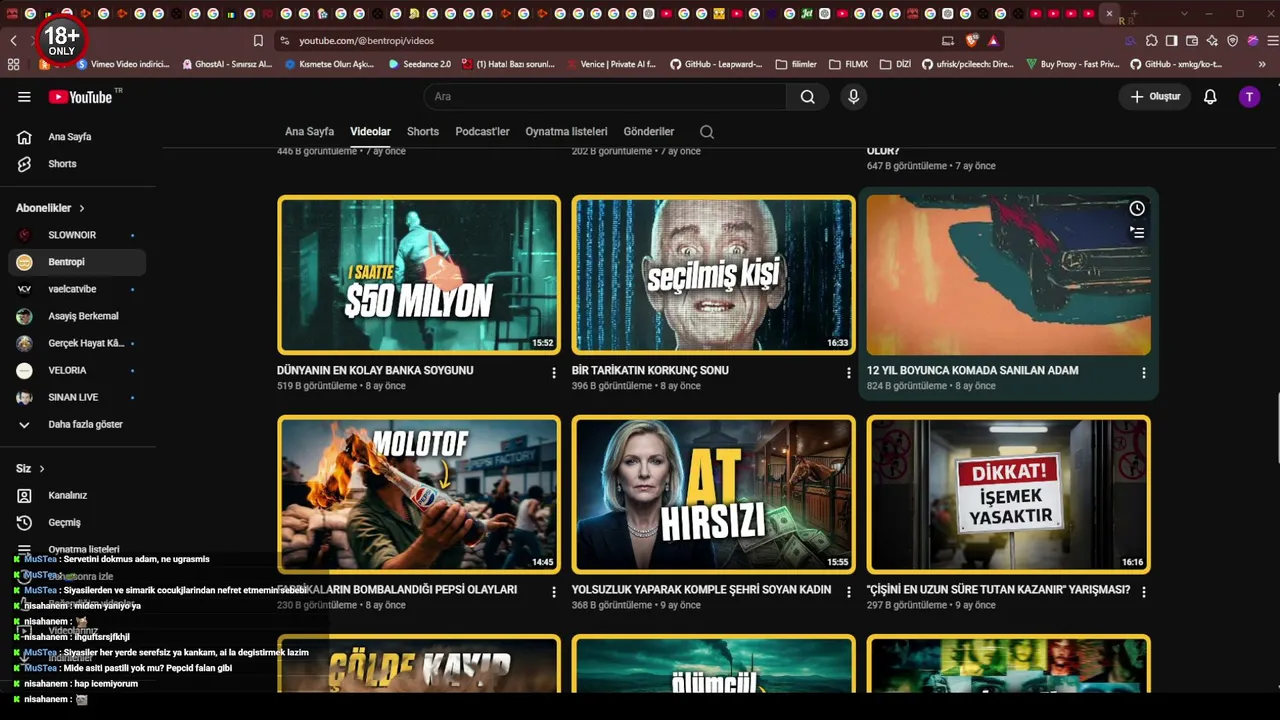
Task: Play the seçilmiş kişi thumbnail video
Action: pos(714,275)
